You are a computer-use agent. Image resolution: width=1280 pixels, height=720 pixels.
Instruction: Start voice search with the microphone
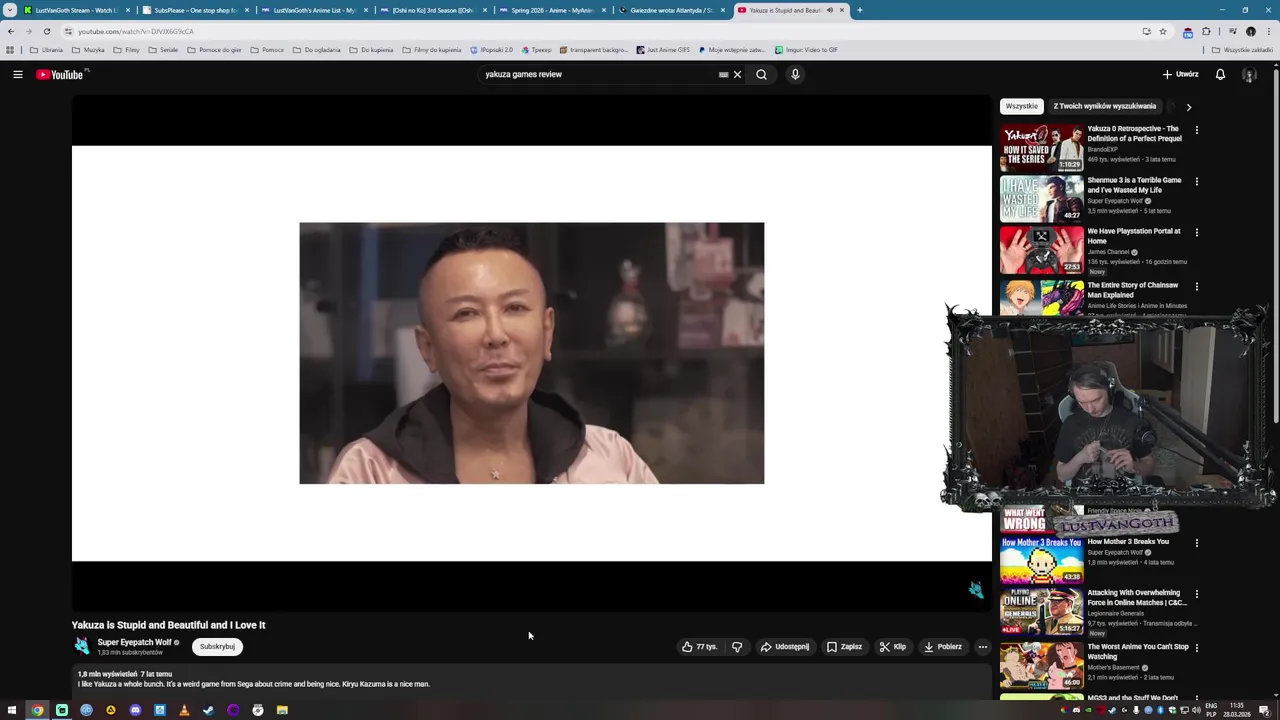click(795, 74)
